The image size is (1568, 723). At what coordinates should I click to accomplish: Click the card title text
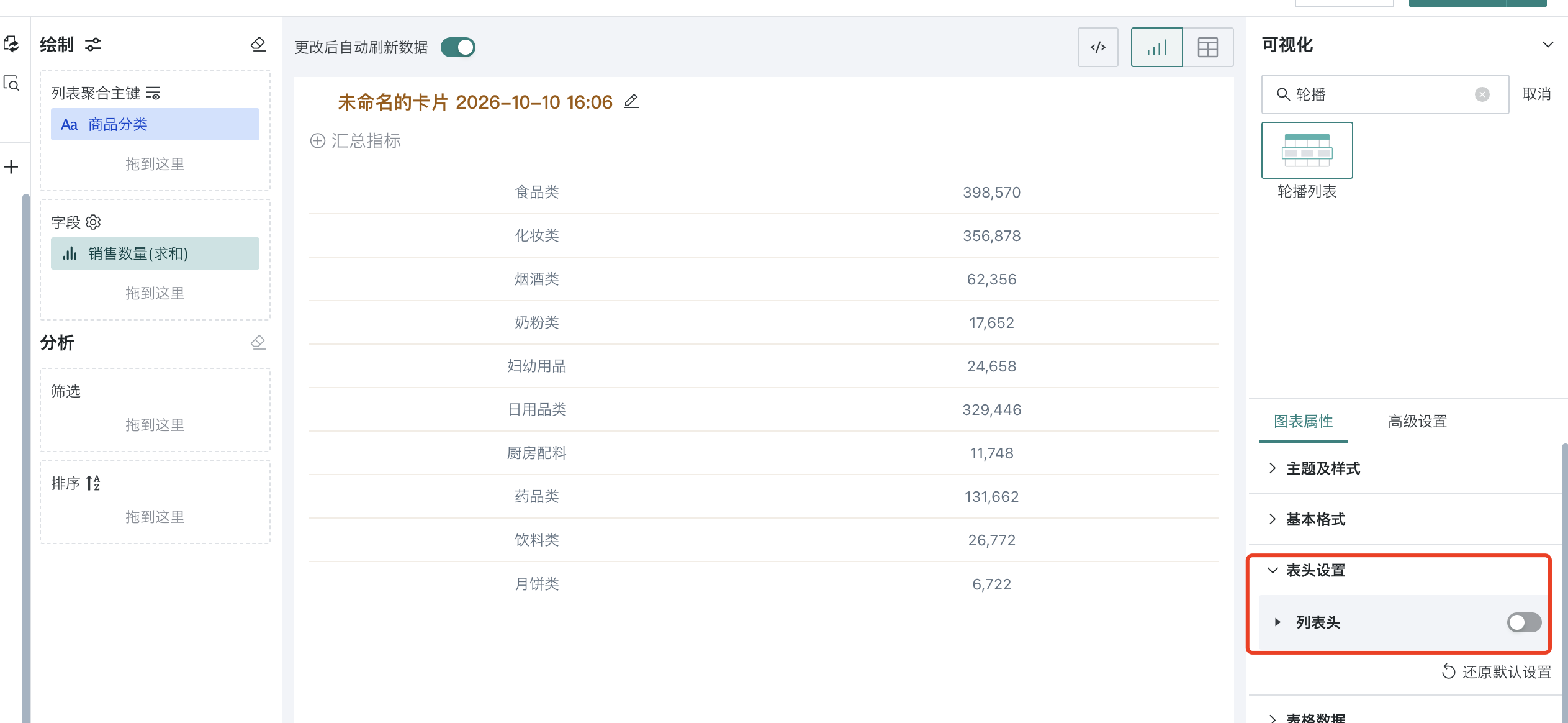[475, 102]
